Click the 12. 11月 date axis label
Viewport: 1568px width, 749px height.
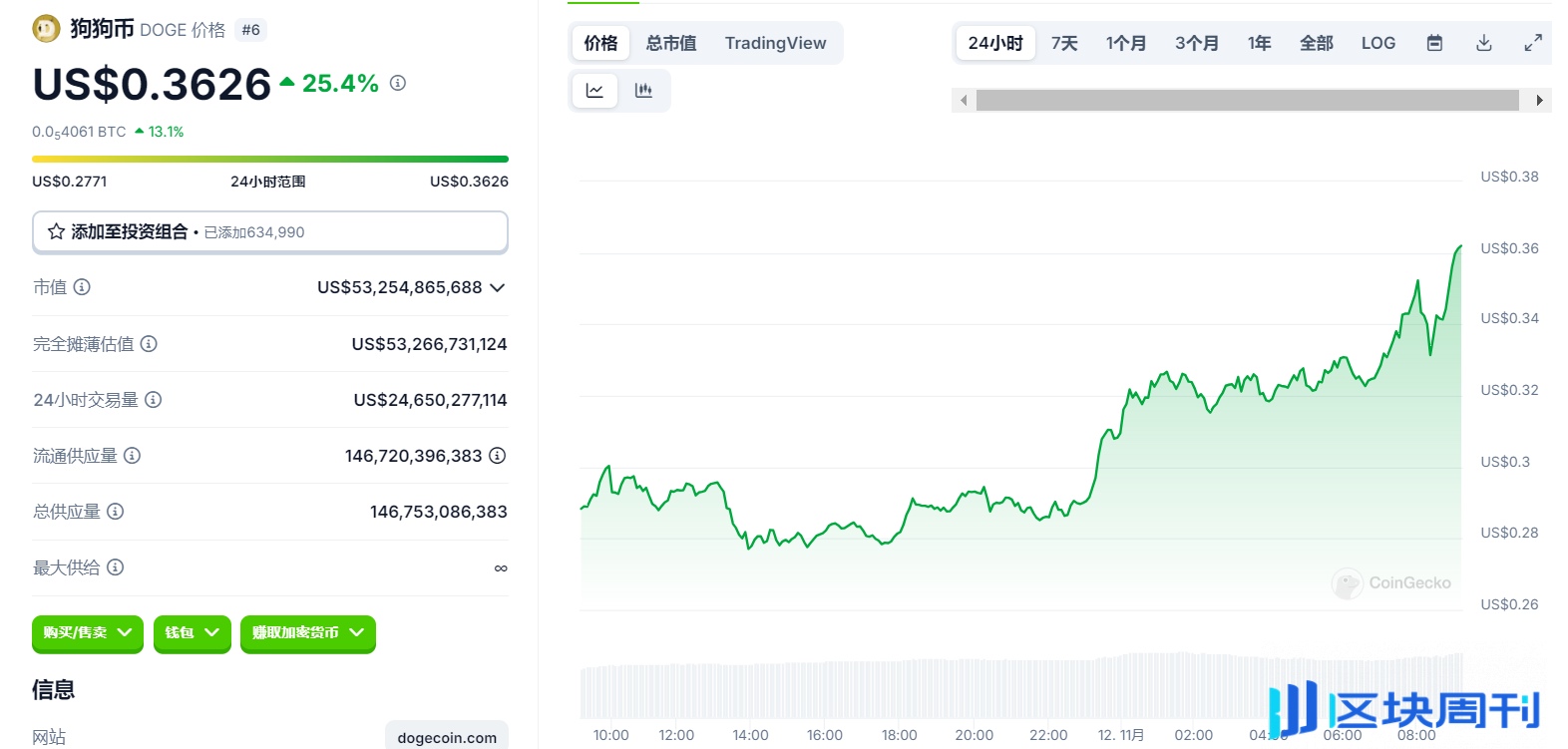(x=1121, y=735)
